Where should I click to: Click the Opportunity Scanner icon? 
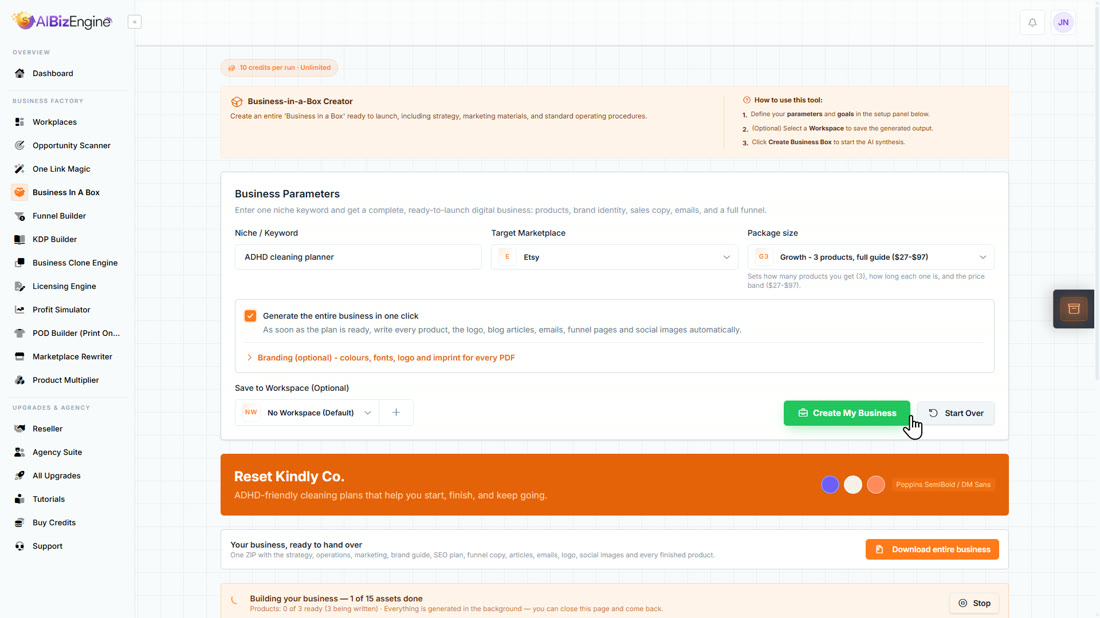click(x=20, y=145)
